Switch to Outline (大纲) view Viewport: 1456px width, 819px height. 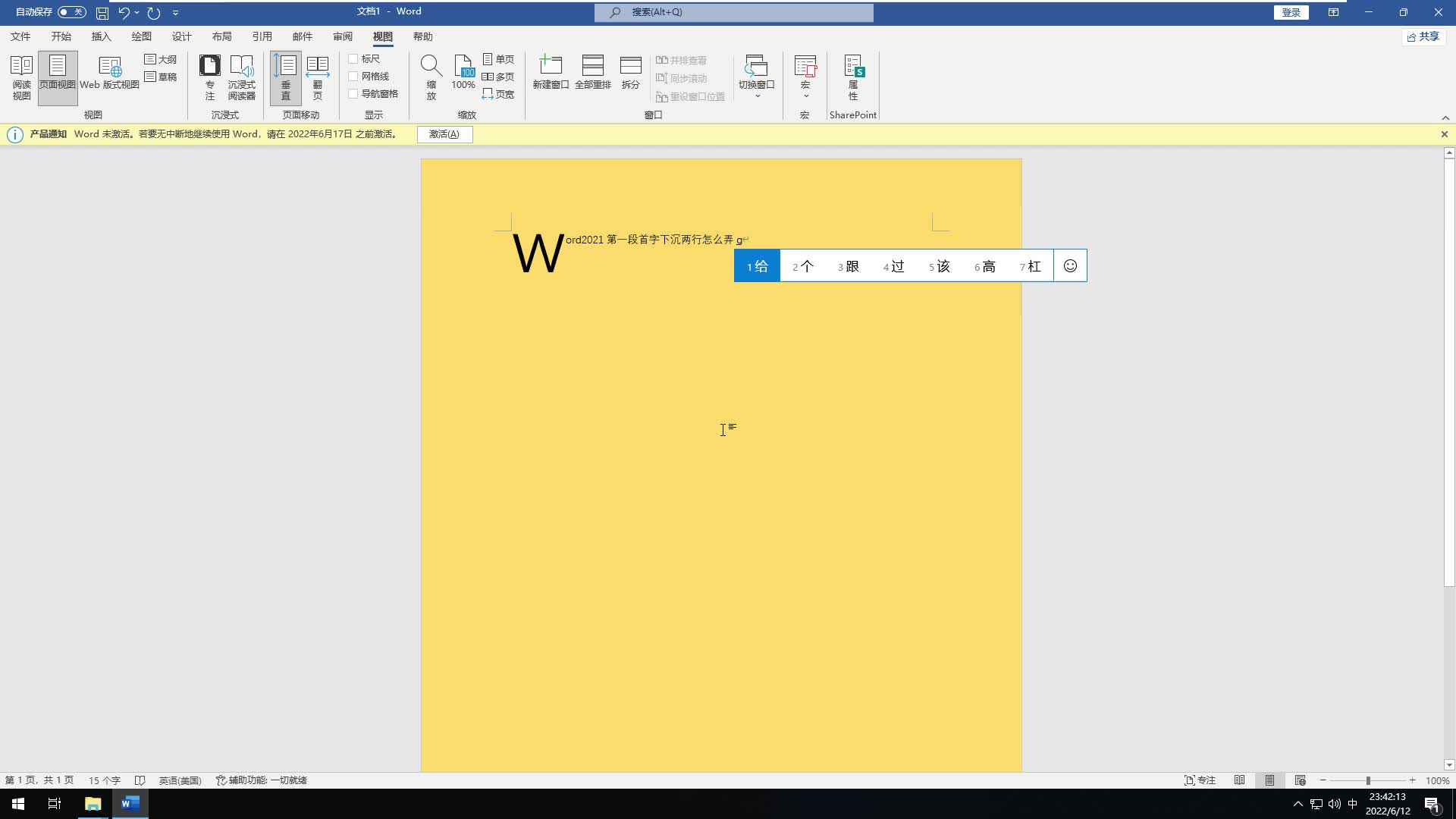tap(161, 59)
